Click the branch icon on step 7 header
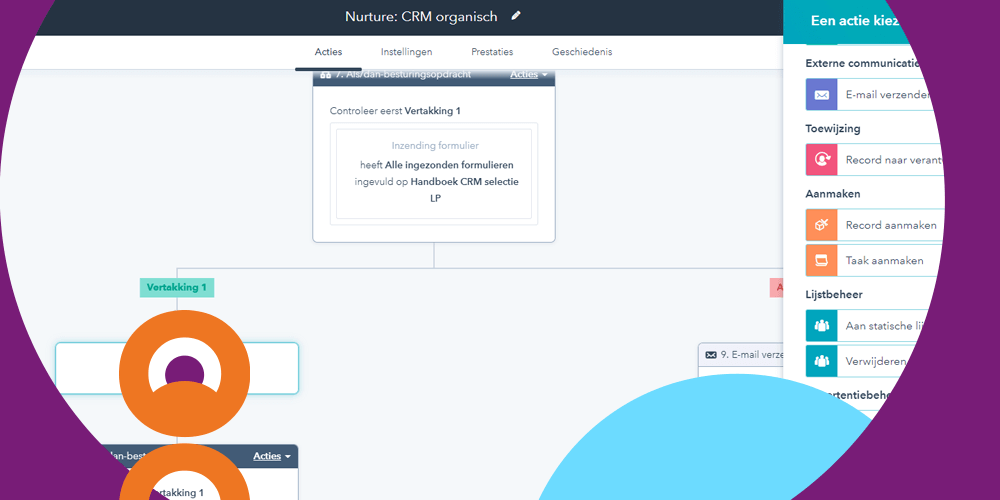 (325, 75)
